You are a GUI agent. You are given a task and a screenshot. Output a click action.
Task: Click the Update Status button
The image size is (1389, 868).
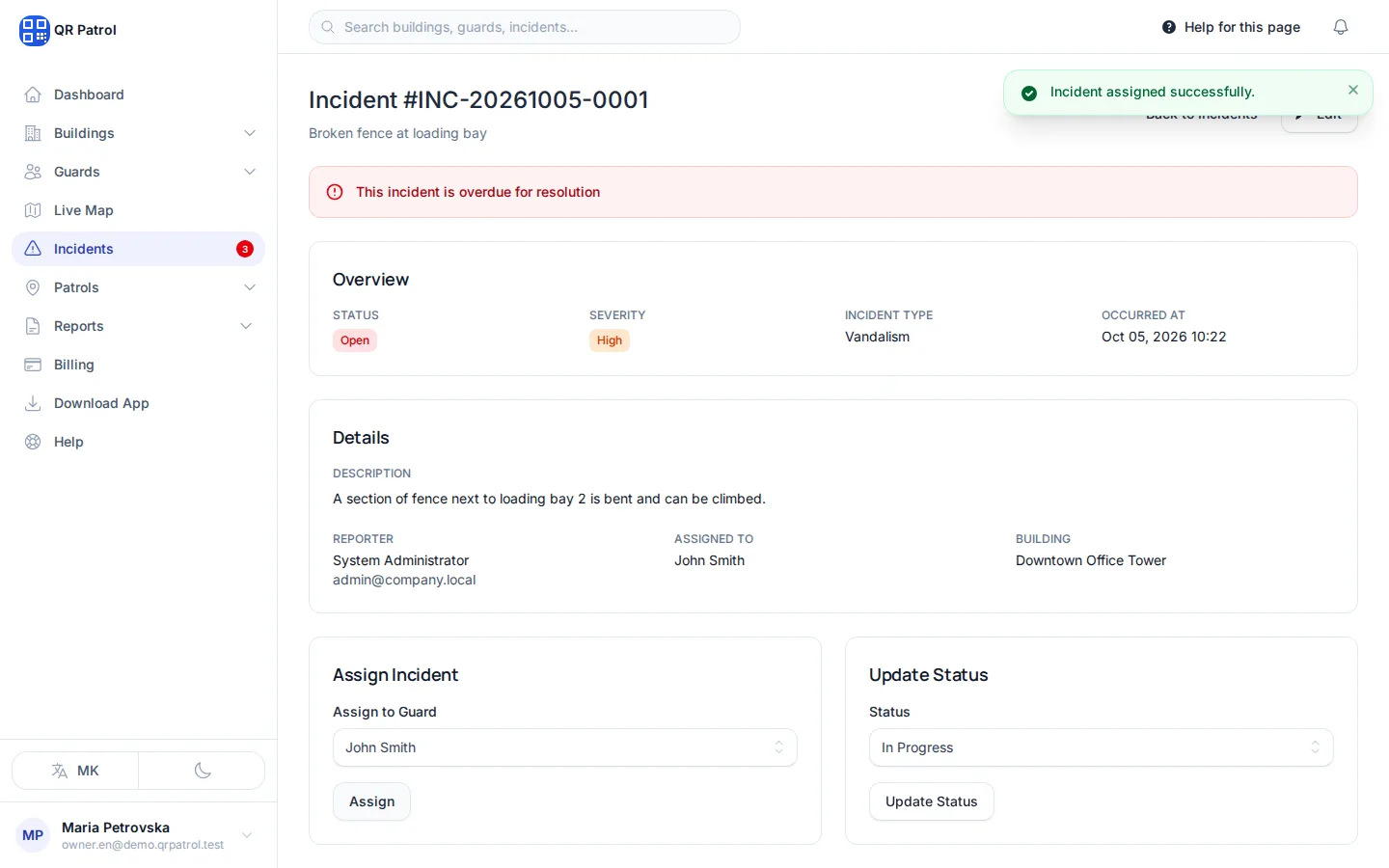click(931, 801)
